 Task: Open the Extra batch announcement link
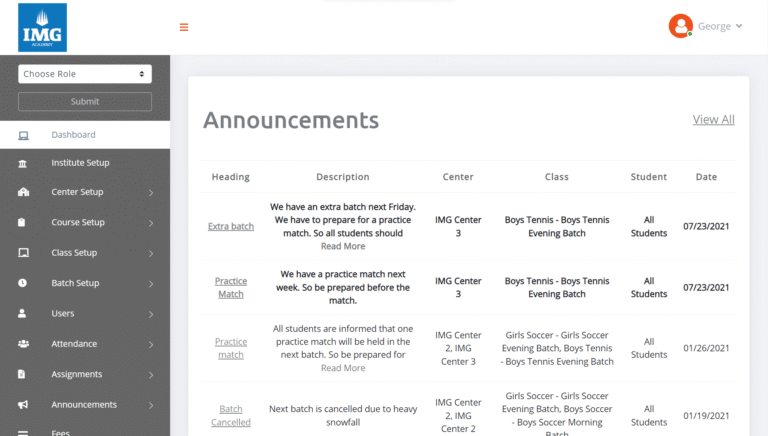pos(230,226)
